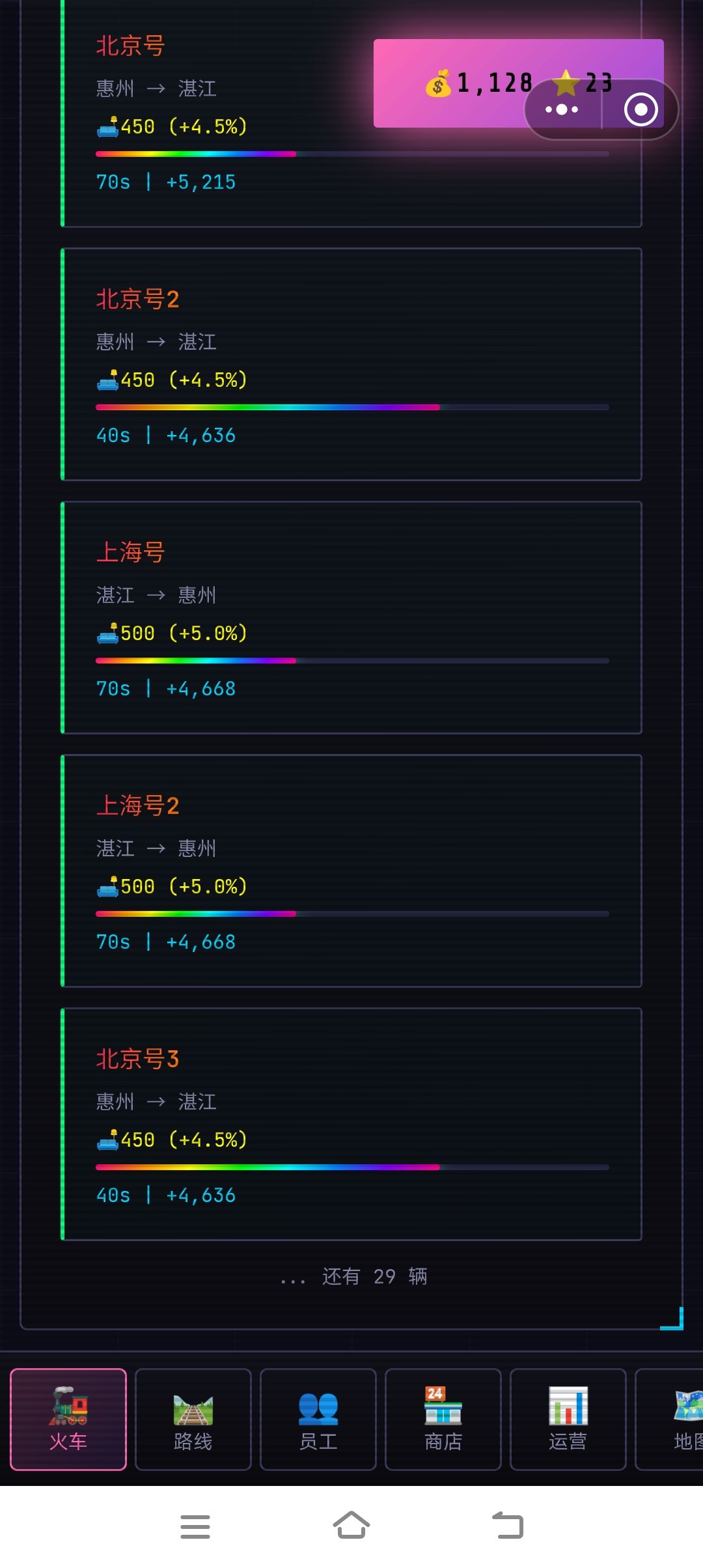
Task: Click the 北京号3 progress bar
Action: (x=352, y=1167)
